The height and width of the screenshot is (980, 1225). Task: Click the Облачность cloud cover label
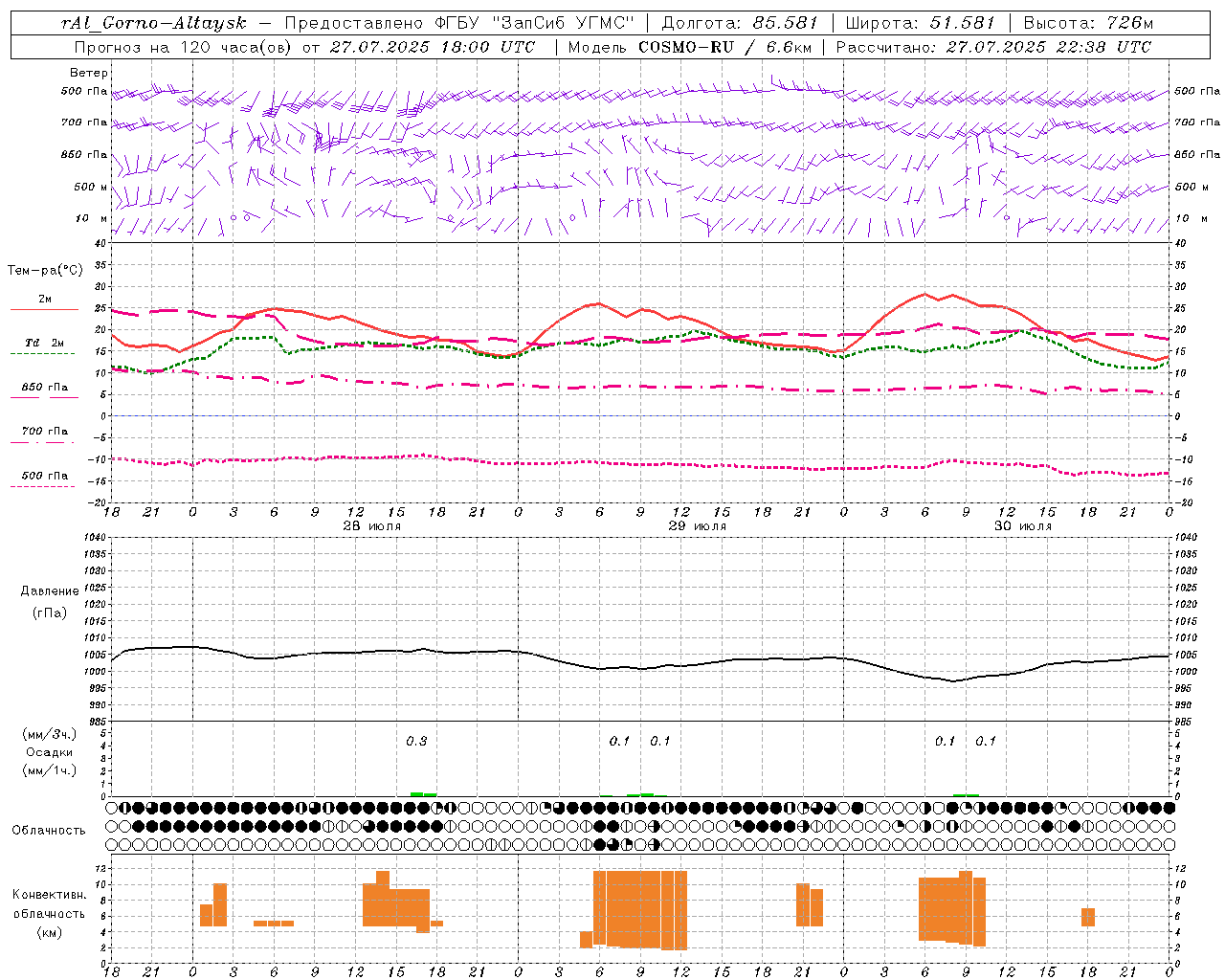pos(49,830)
